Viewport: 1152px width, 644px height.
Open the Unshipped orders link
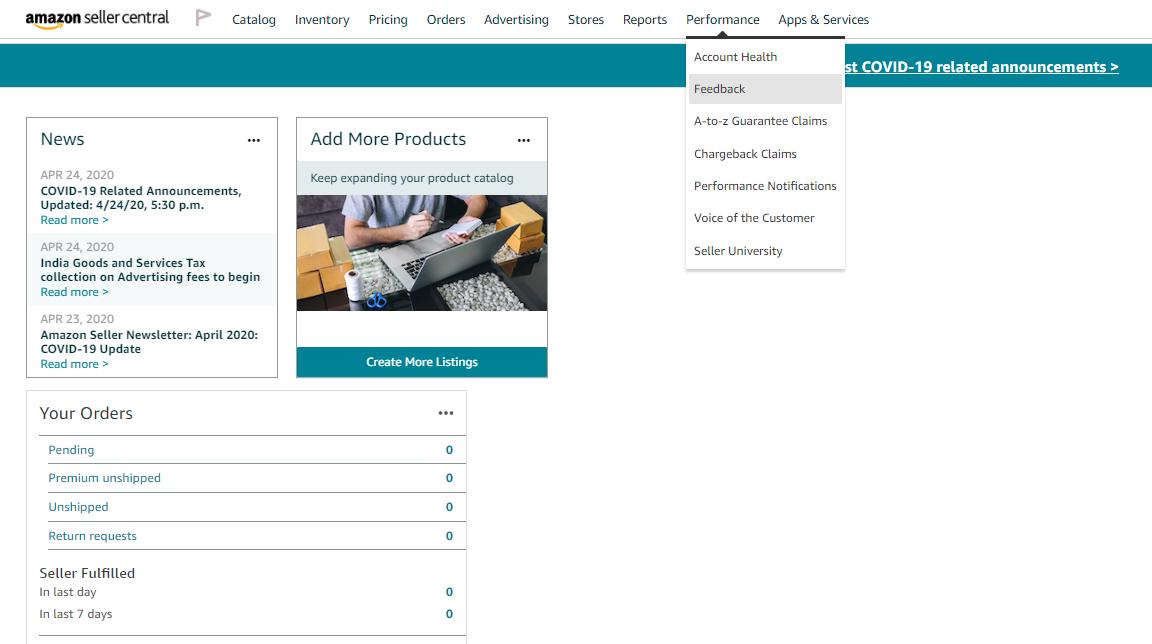78,507
